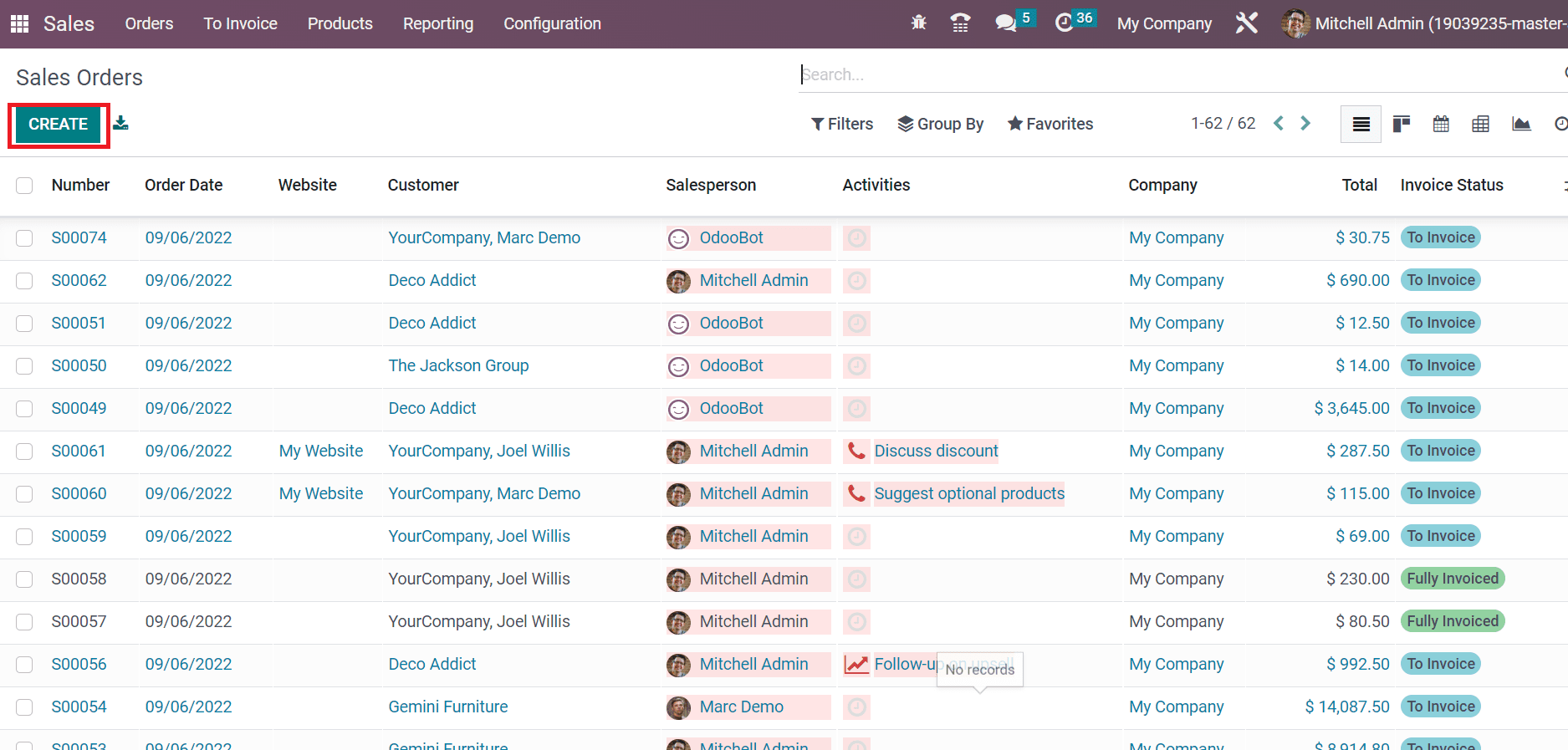Sort by Invoice Status column header

[1452, 186]
